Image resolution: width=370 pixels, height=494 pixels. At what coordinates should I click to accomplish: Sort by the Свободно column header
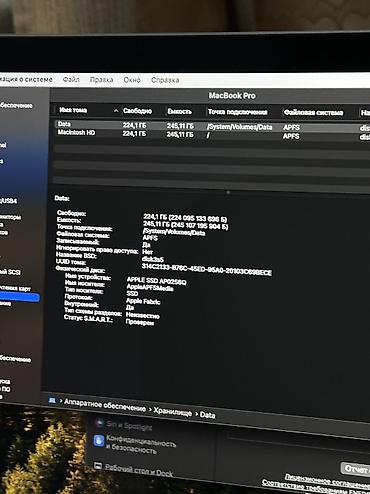pyautogui.click(x=137, y=111)
